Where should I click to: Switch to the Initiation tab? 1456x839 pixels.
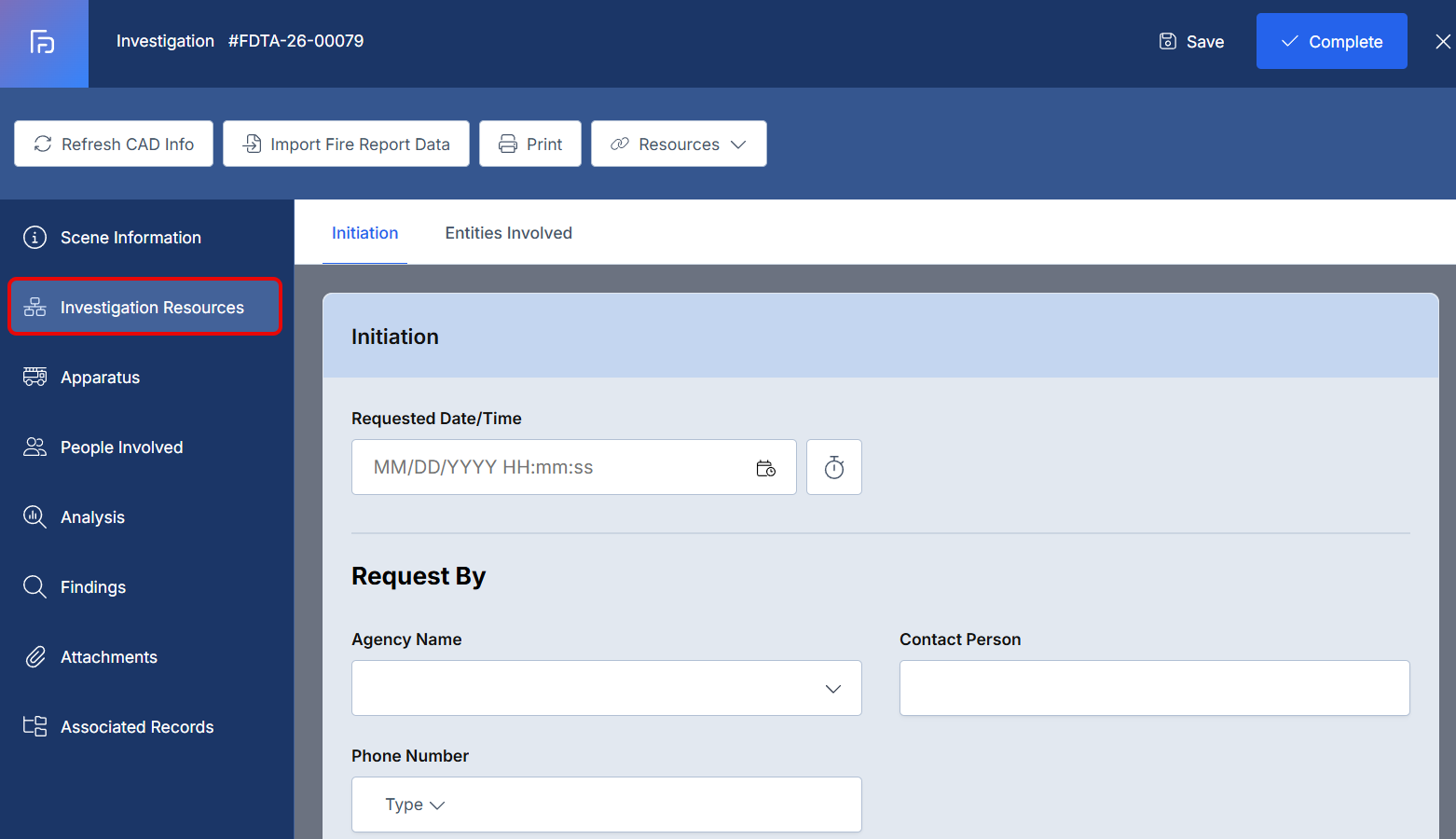click(364, 233)
